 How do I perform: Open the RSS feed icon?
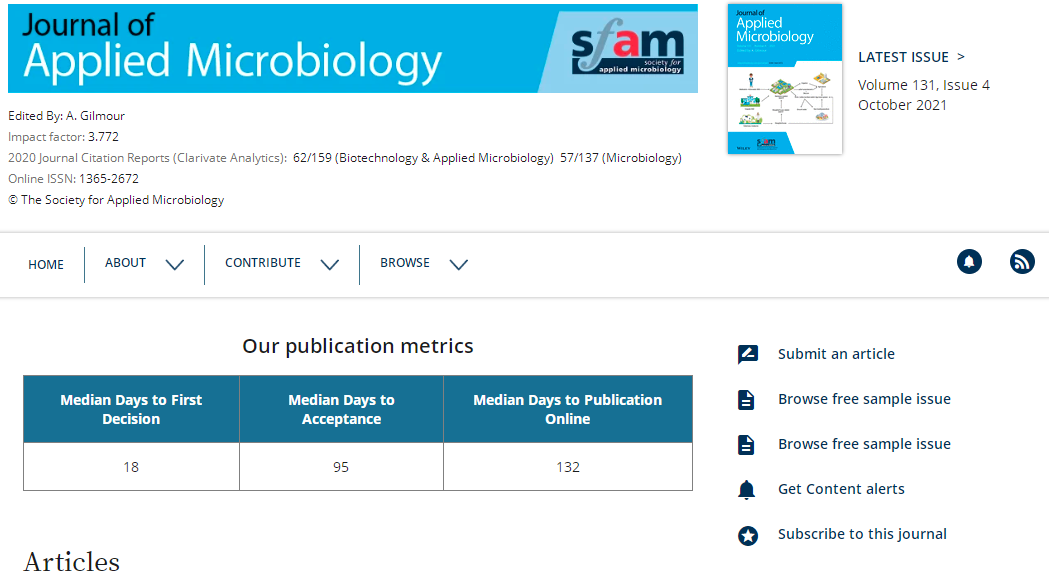(1022, 262)
